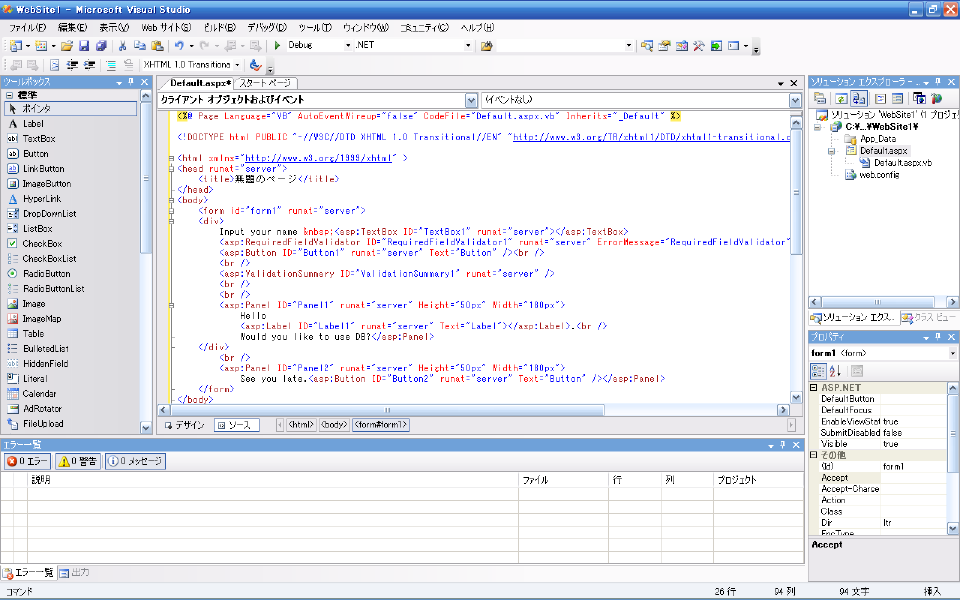Collapse the Default.aspx node in Solution Explorer
This screenshot has height=600, width=960.
(x=831, y=151)
